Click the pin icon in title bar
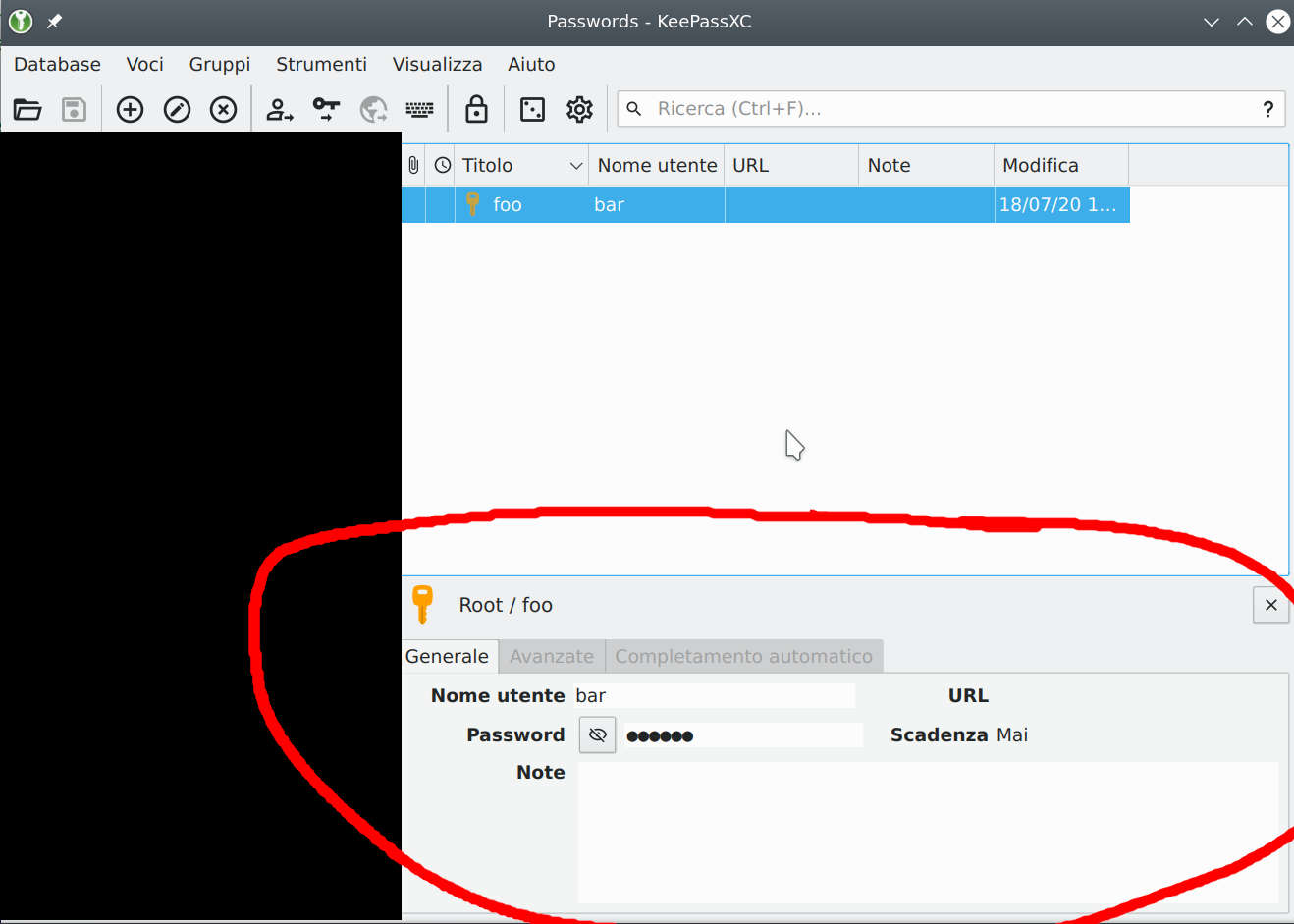 pos(55,21)
